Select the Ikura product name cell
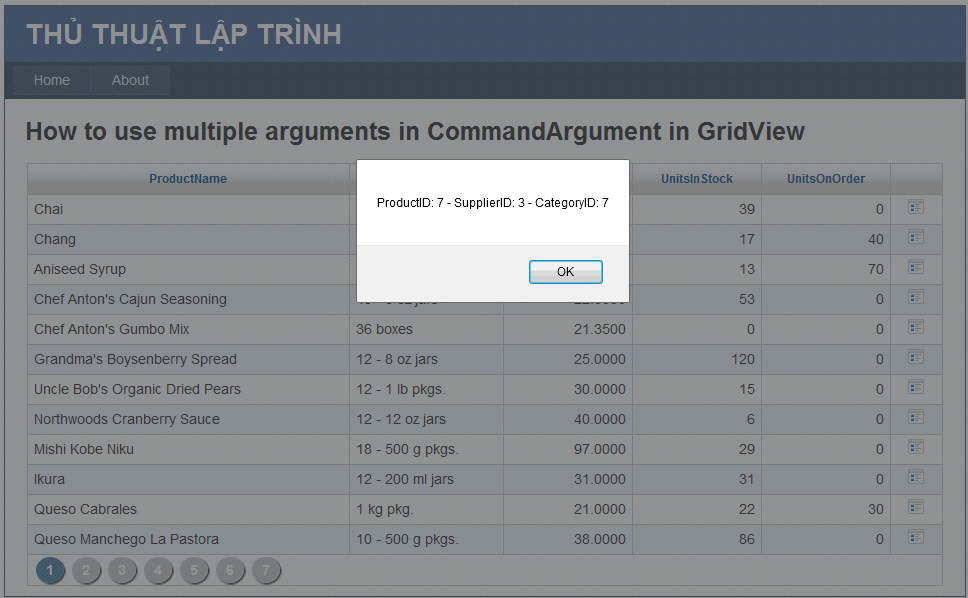The image size is (968, 598). pyautogui.click(x=188, y=480)
